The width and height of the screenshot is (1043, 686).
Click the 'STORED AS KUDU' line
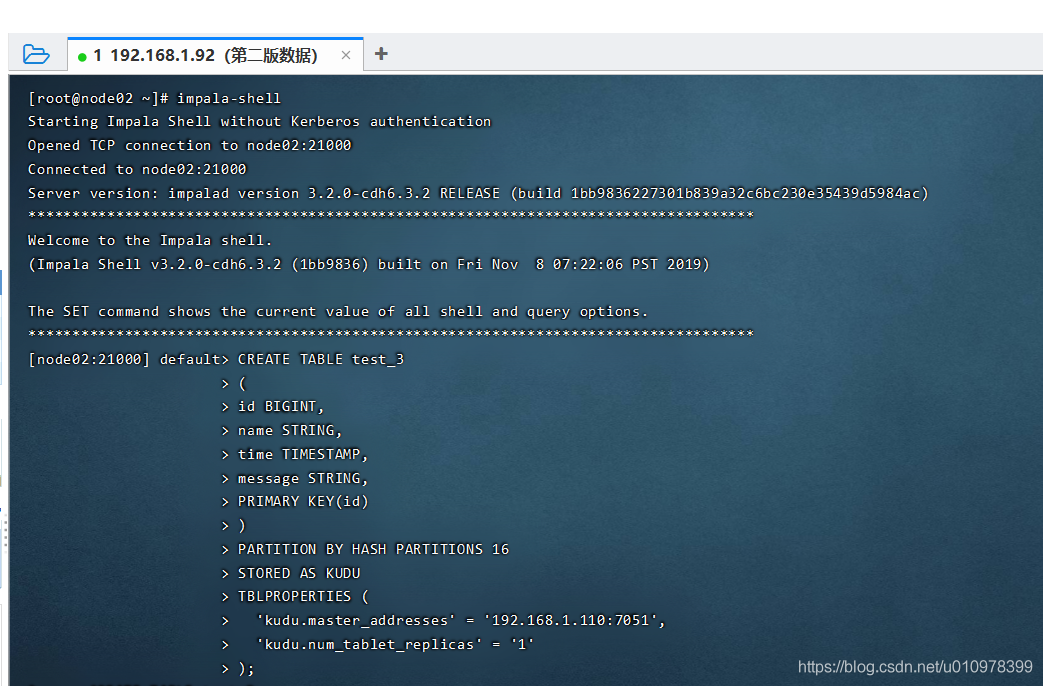(x=299, y=574)
